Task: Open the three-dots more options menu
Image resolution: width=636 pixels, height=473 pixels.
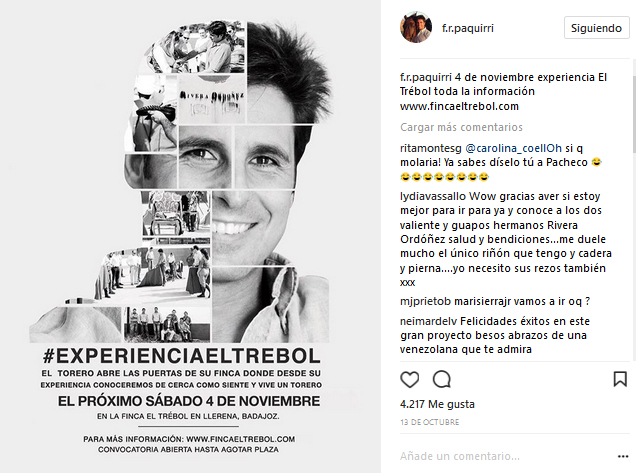Action: pyautogui.click(x=623, y=457)
